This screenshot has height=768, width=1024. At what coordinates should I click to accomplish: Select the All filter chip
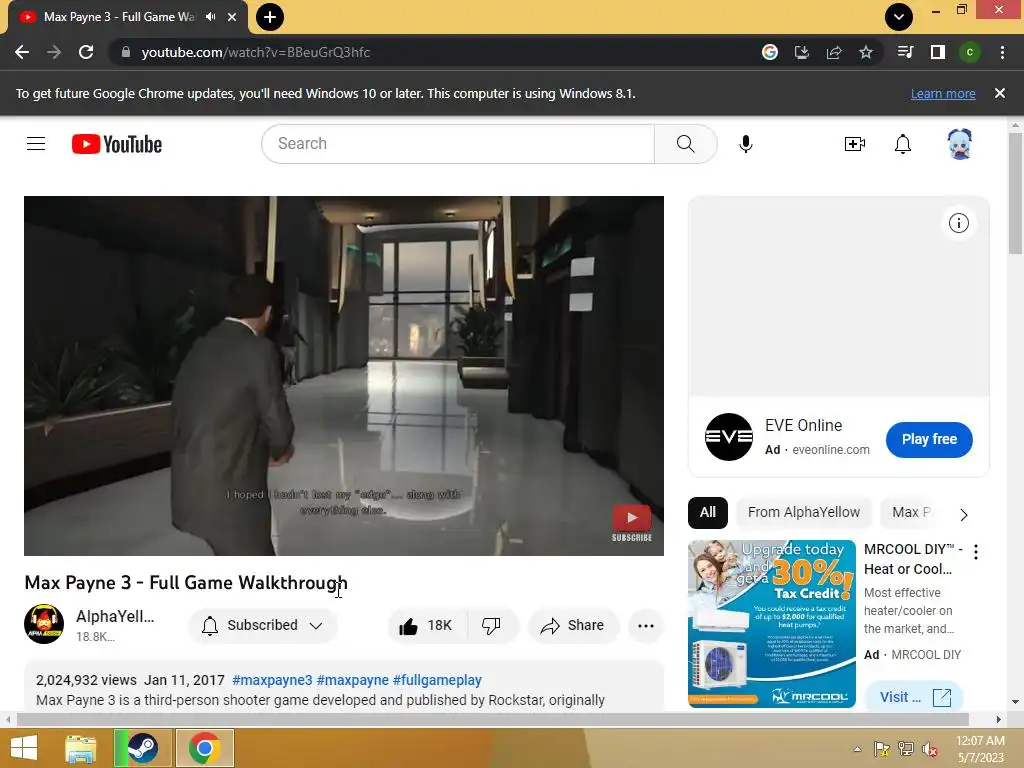[x=708, y=513]
